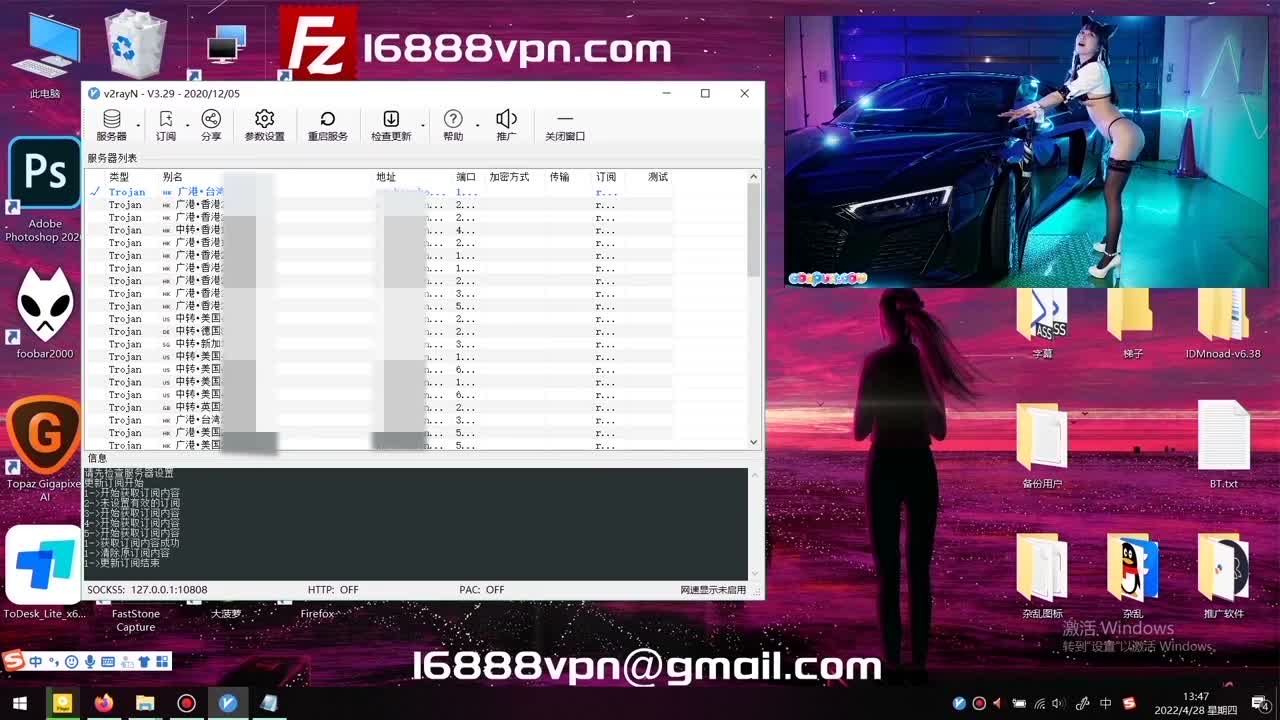
Task: Open the 杂乱图标 folder
Action: (1042, 575)
